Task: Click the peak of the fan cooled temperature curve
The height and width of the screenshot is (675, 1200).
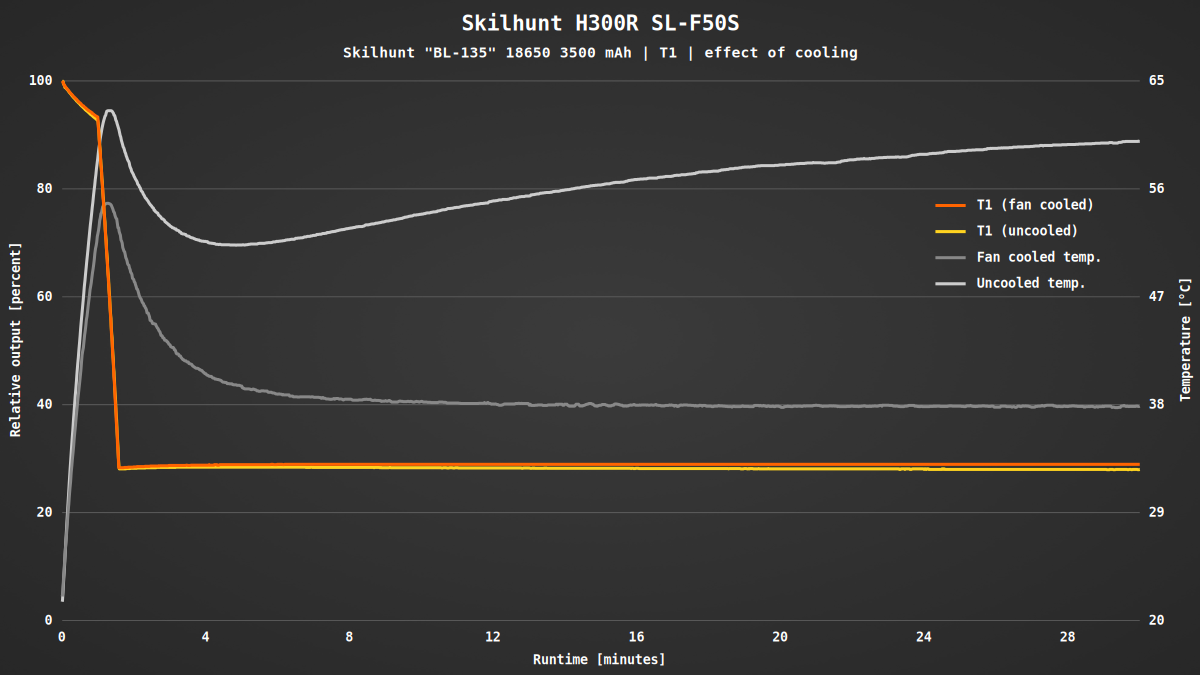Action: [108, 203]
